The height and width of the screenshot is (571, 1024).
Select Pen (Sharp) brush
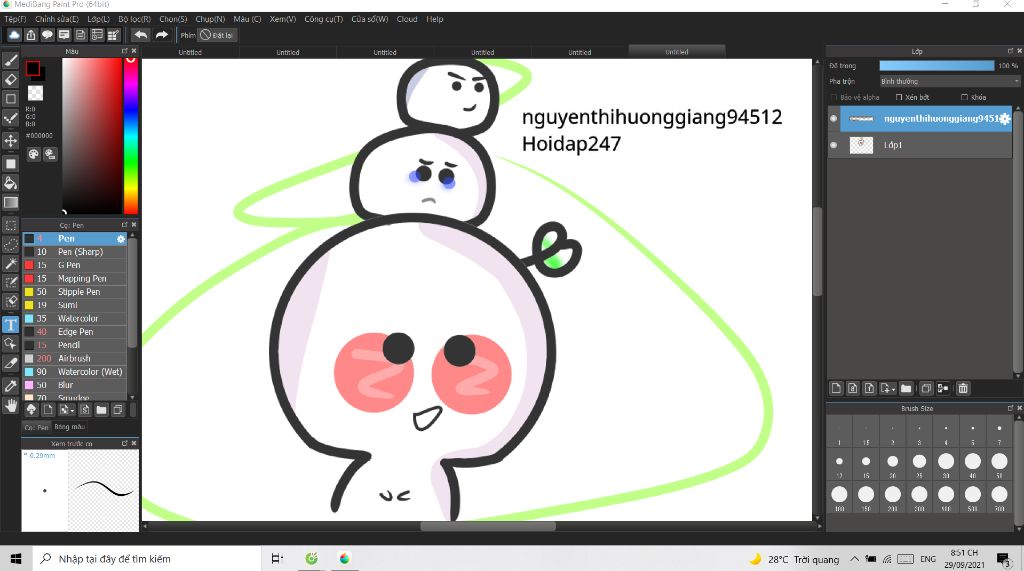click(75, 252)
